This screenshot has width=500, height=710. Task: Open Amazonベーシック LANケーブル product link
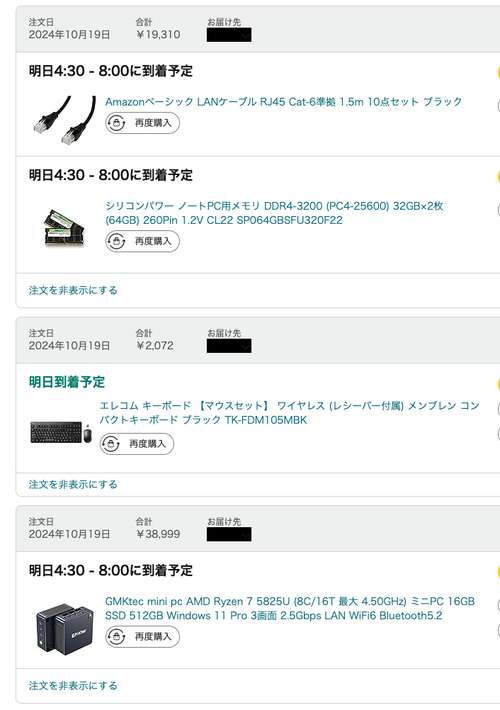pyautogui.click(x=284, y=102)
